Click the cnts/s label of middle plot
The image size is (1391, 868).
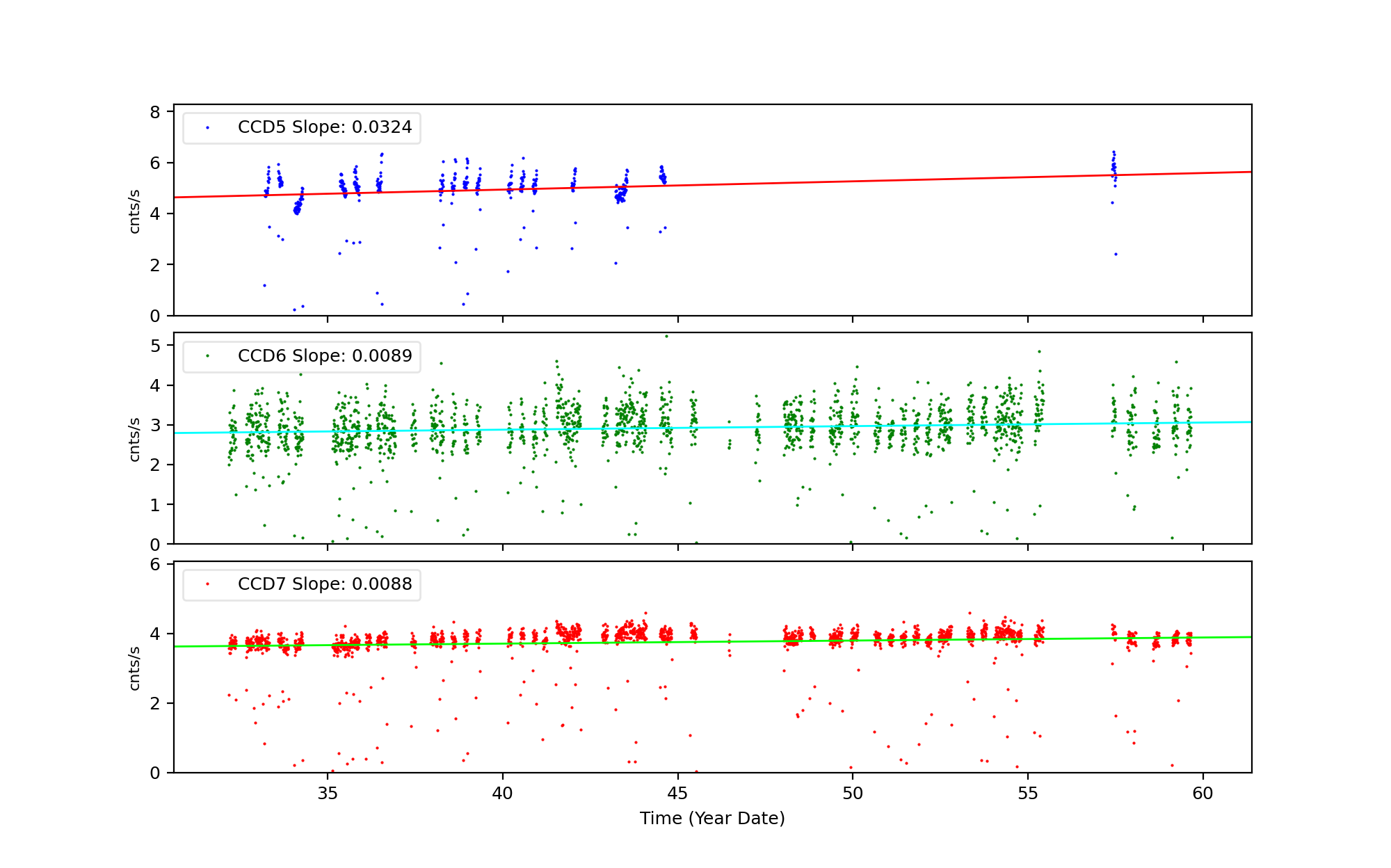click(x=135, y=439)
